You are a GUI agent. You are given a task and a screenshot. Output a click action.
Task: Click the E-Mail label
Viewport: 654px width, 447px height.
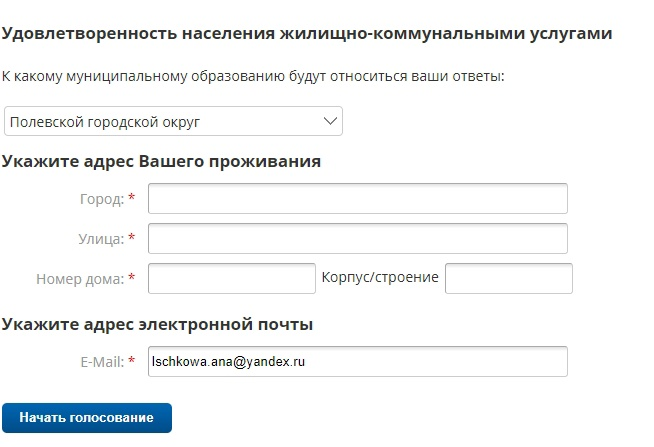[102, 362]
